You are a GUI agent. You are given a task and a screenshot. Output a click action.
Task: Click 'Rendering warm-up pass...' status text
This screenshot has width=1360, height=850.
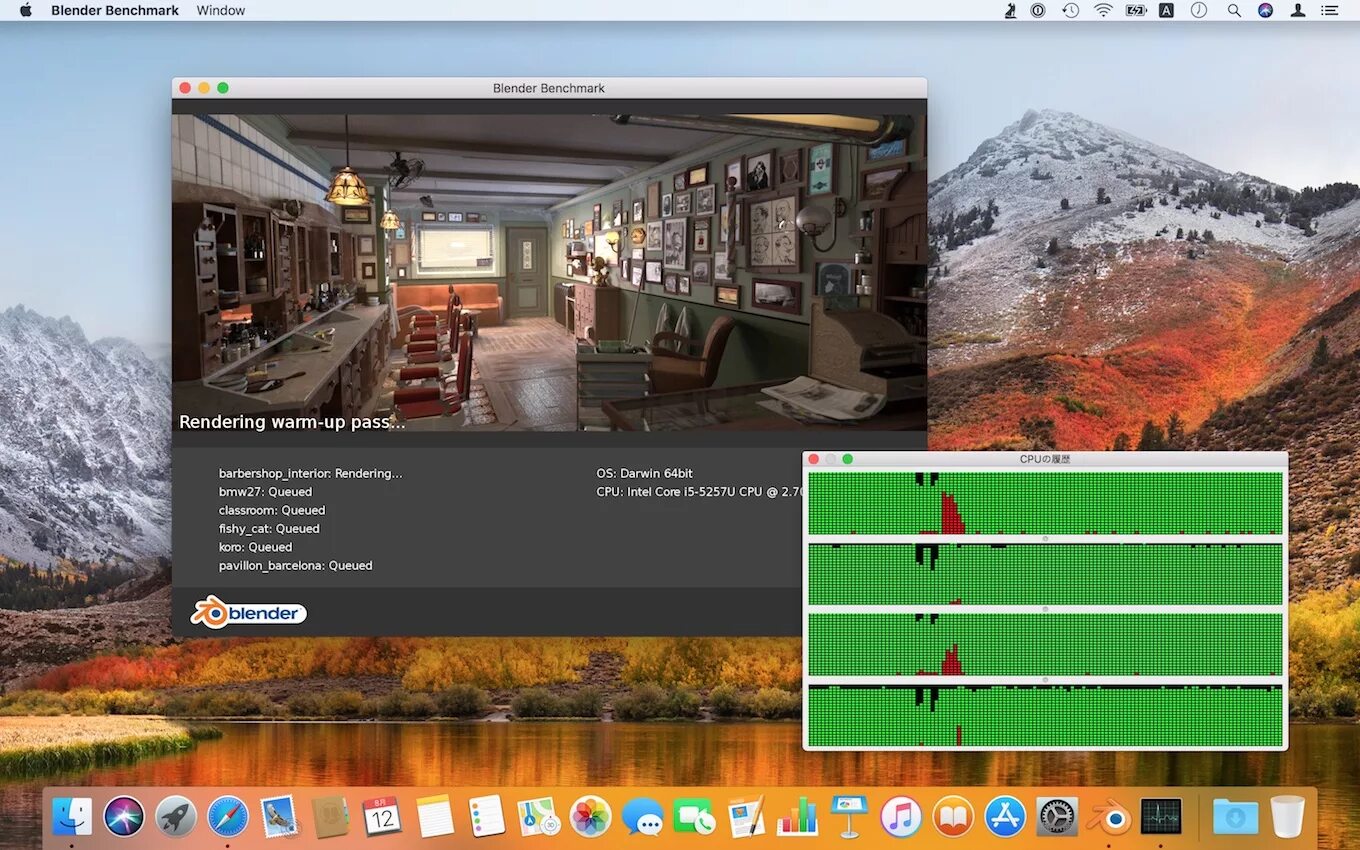point(292,422)
